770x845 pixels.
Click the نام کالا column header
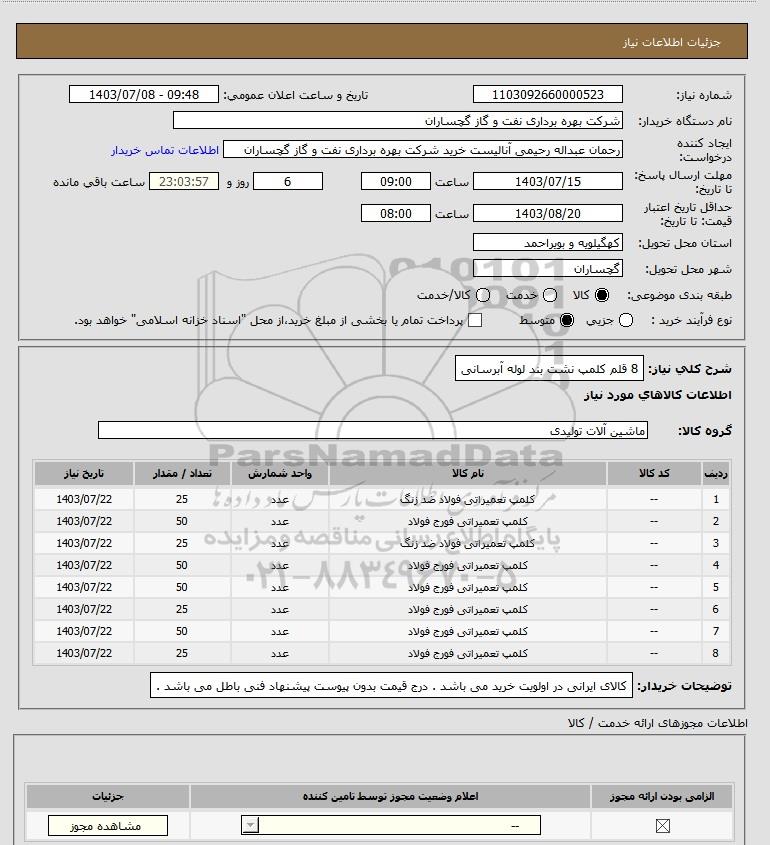(x=468, y=473)
